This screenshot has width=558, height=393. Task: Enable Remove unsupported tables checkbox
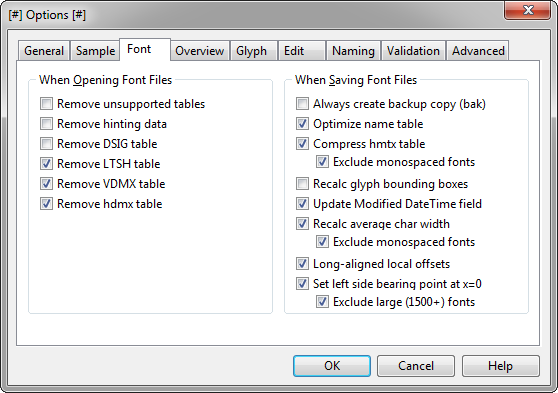46,104
